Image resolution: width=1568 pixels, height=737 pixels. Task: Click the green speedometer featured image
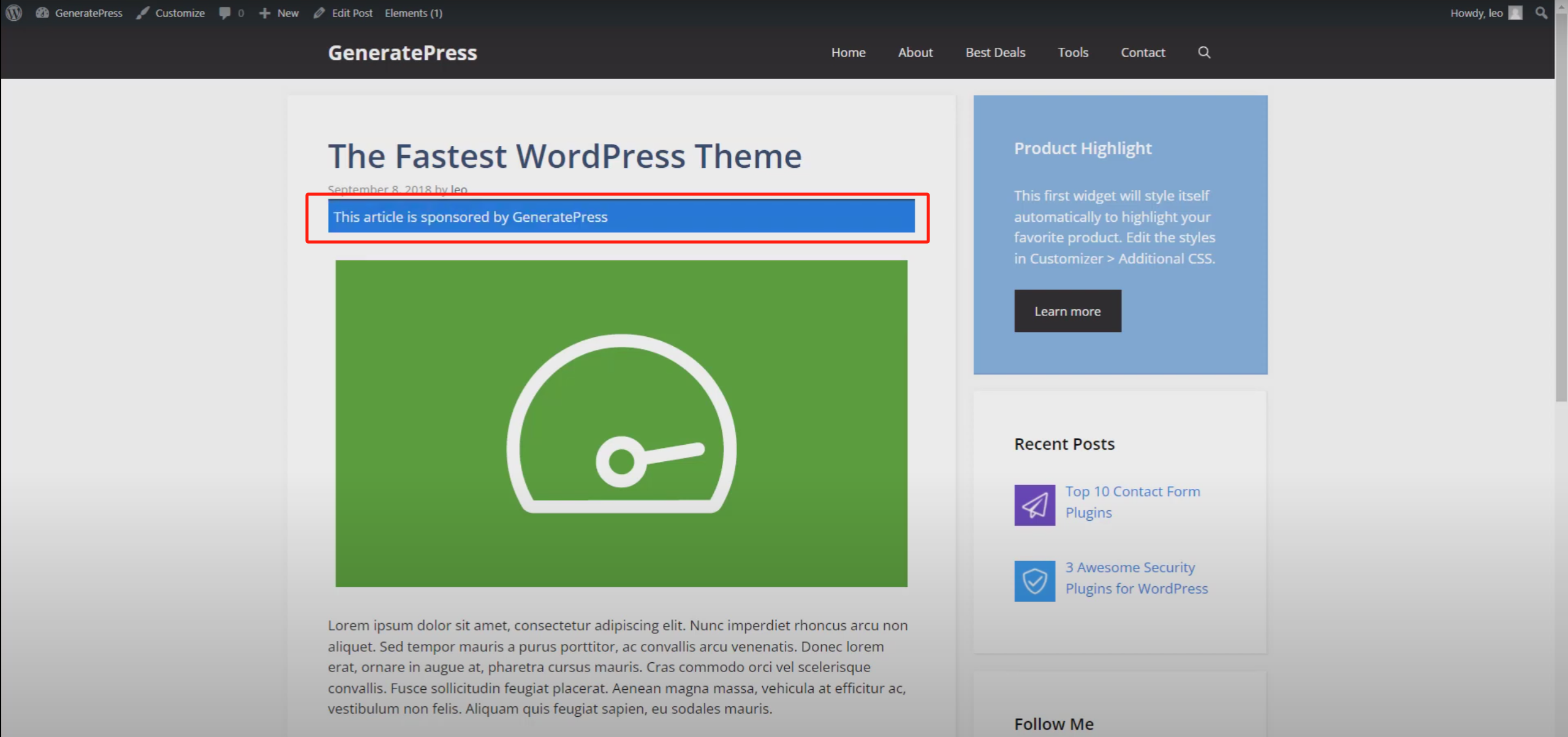pyautogui.click(x=621, y=423)
